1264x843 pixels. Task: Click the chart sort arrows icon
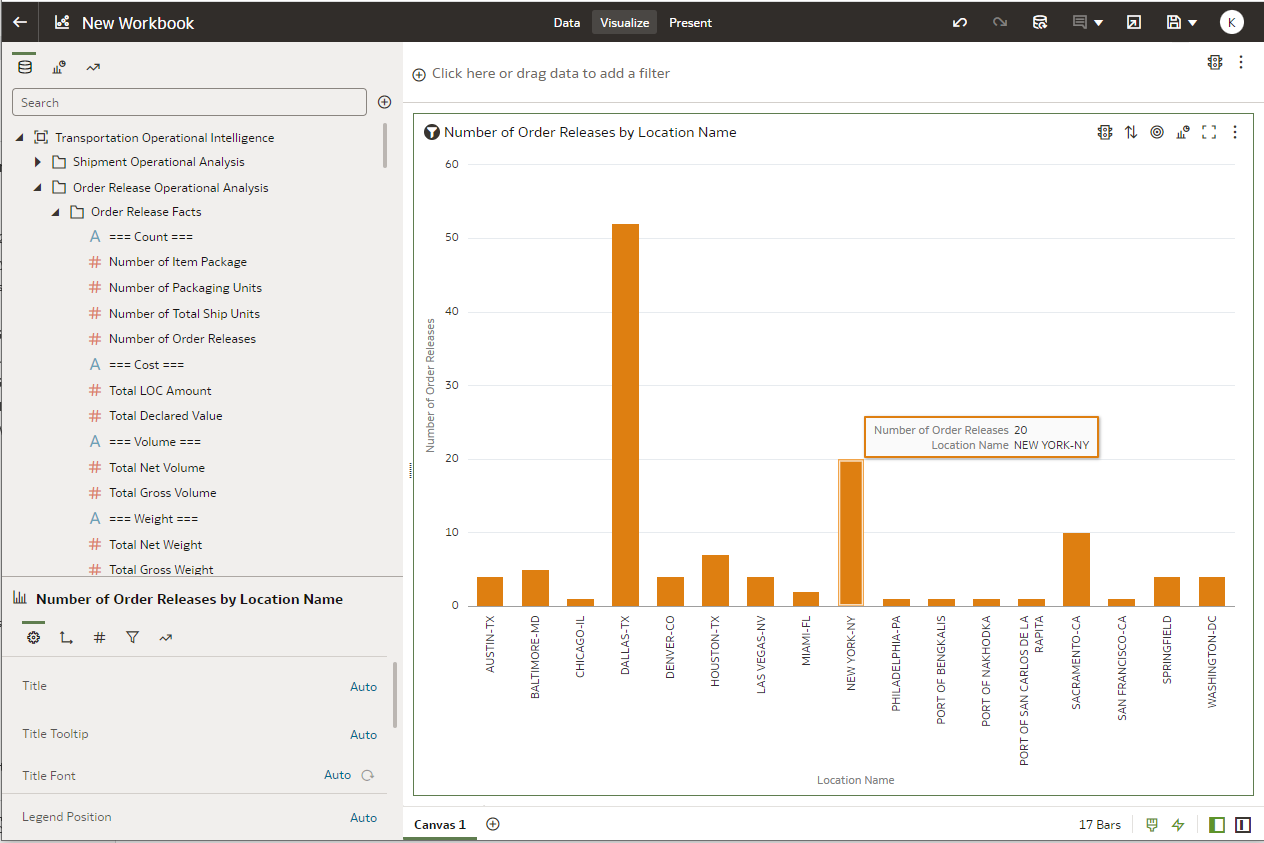(x=1131, y=132)
